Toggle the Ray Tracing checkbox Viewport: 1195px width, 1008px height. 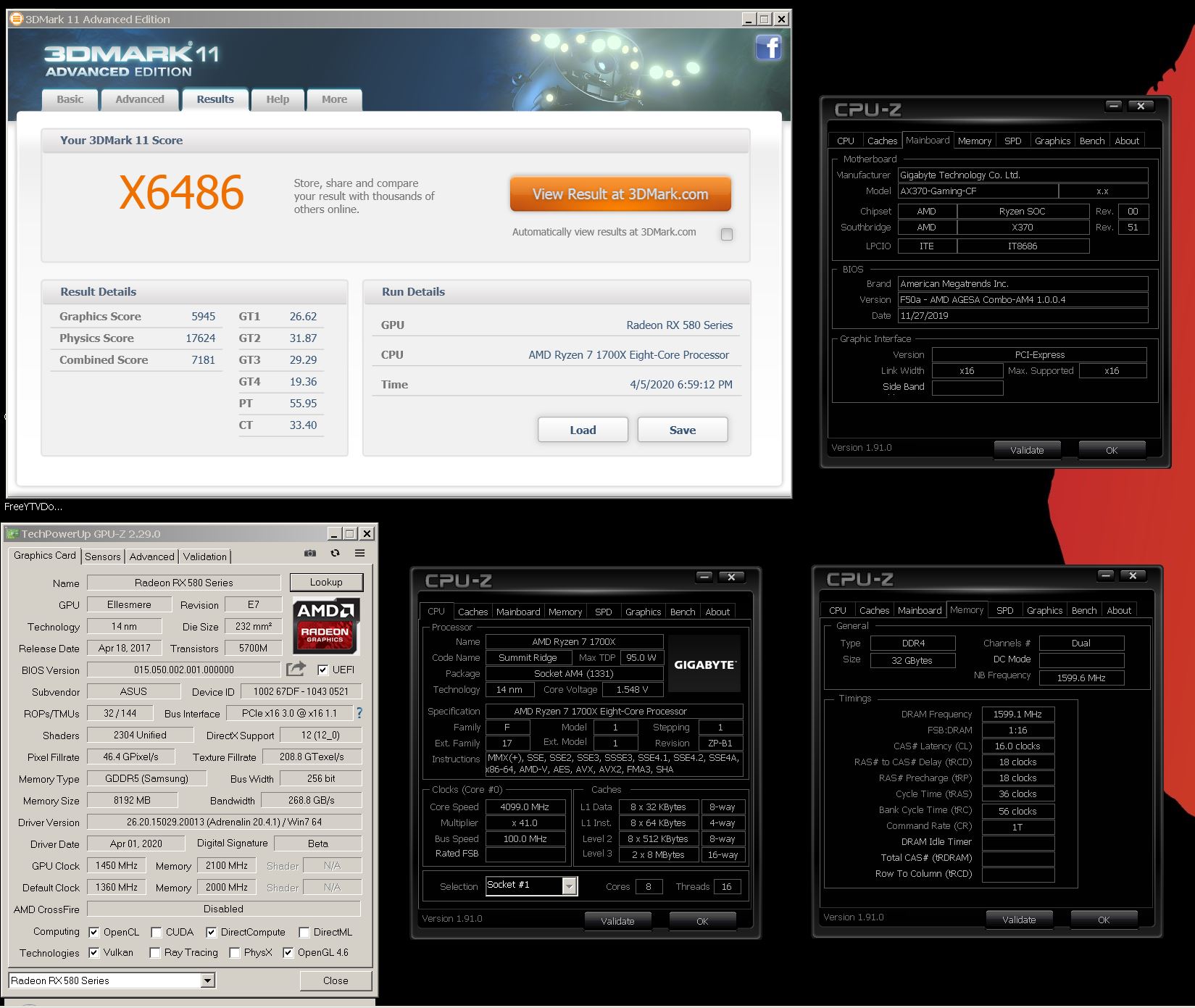coord(154,952)
